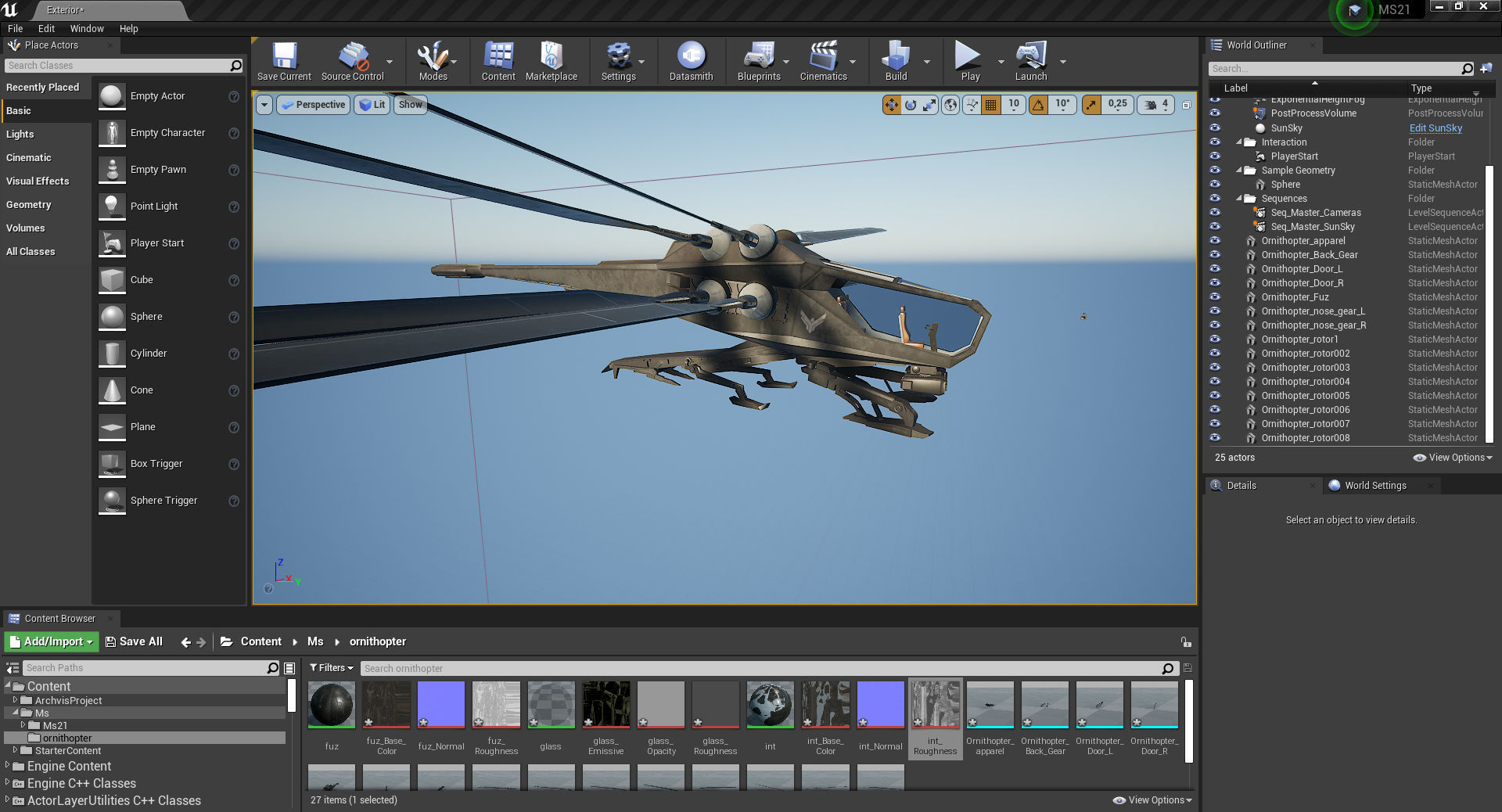
Task: Toggle rotation snapping in viewport
Action: pos(1038,105)
